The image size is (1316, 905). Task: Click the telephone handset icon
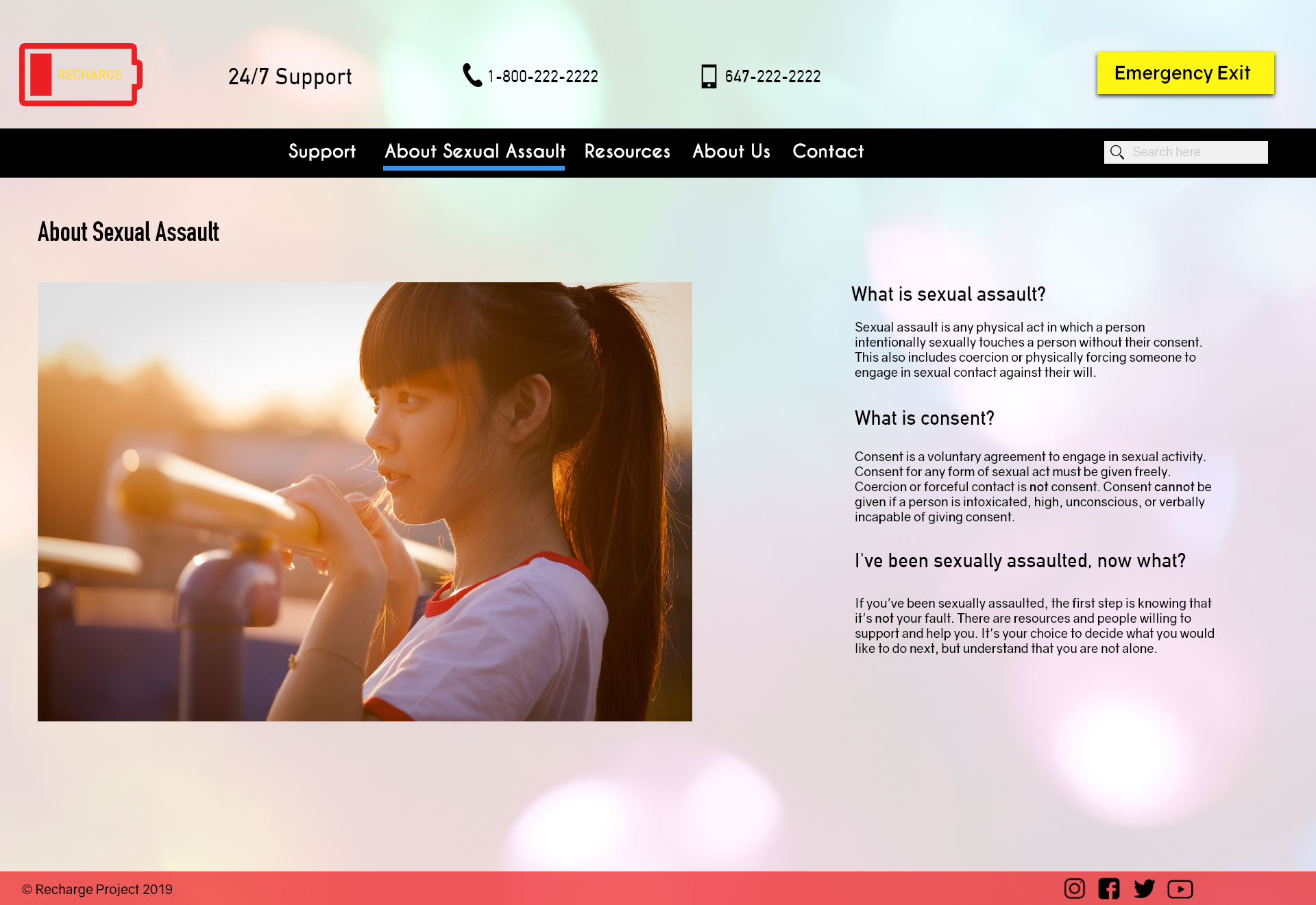[472, 75]
